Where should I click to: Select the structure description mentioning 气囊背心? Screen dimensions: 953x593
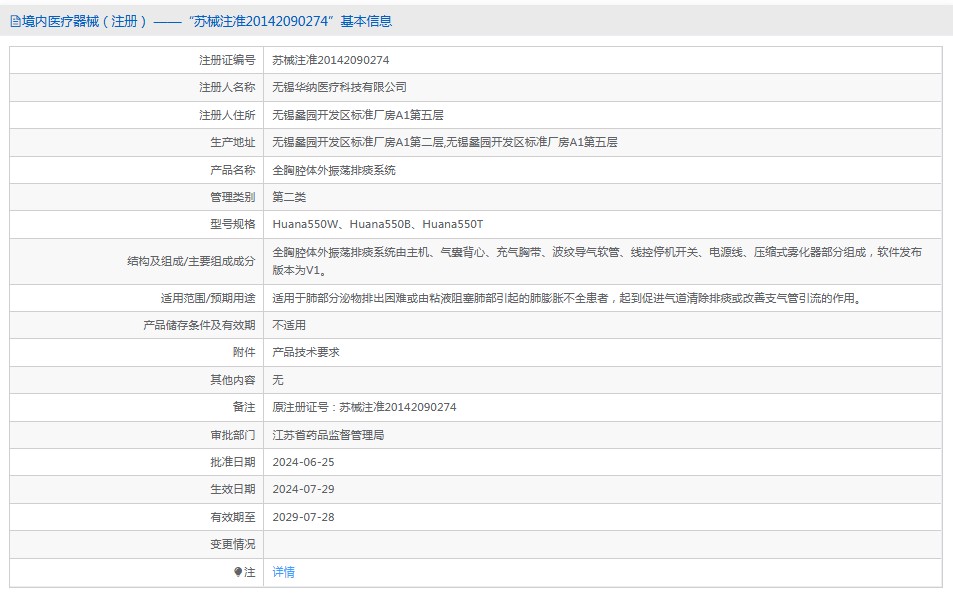pos(597,261)
